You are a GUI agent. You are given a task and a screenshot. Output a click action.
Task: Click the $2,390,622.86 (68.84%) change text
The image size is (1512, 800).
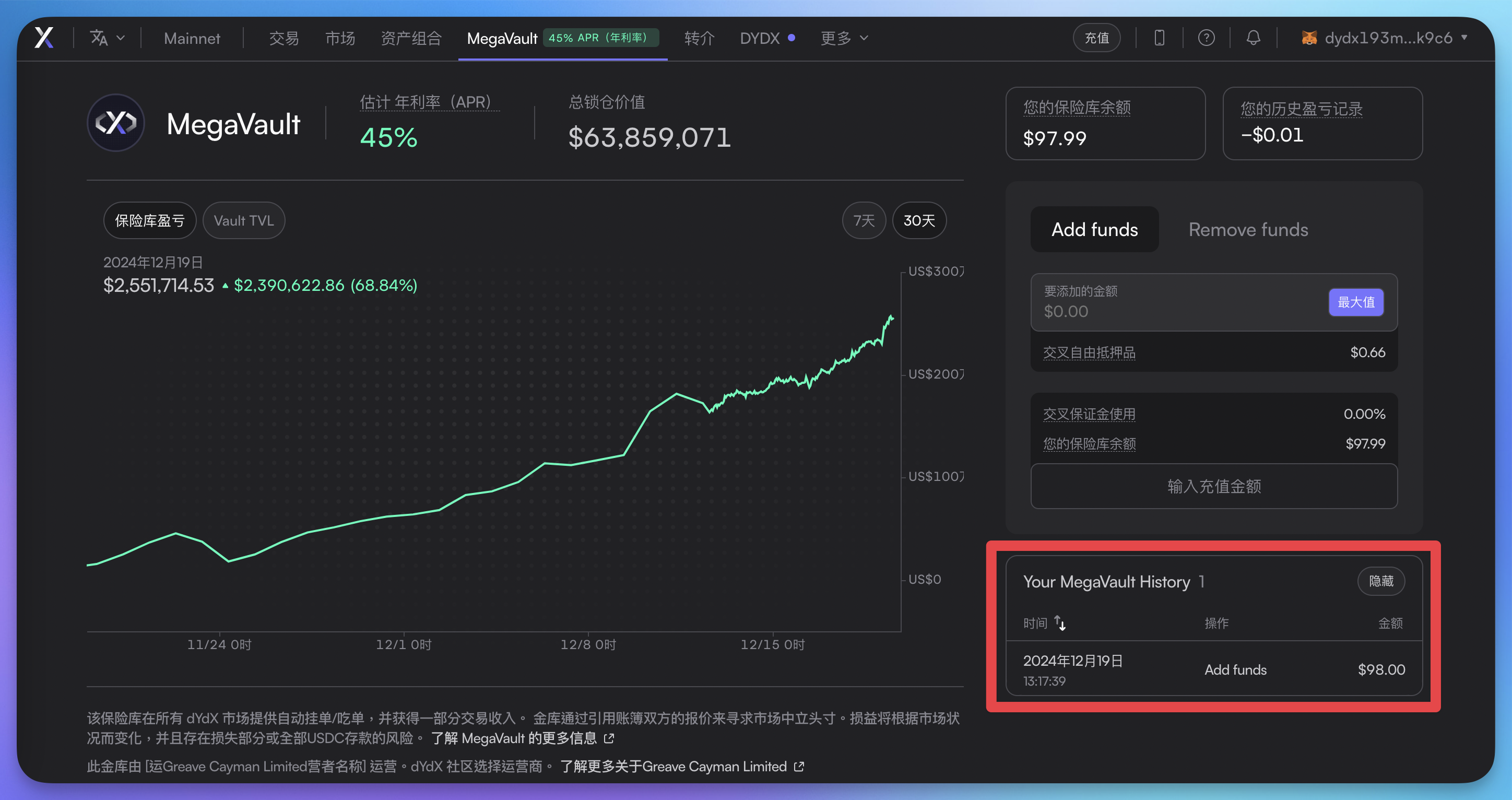coord(326,285)
